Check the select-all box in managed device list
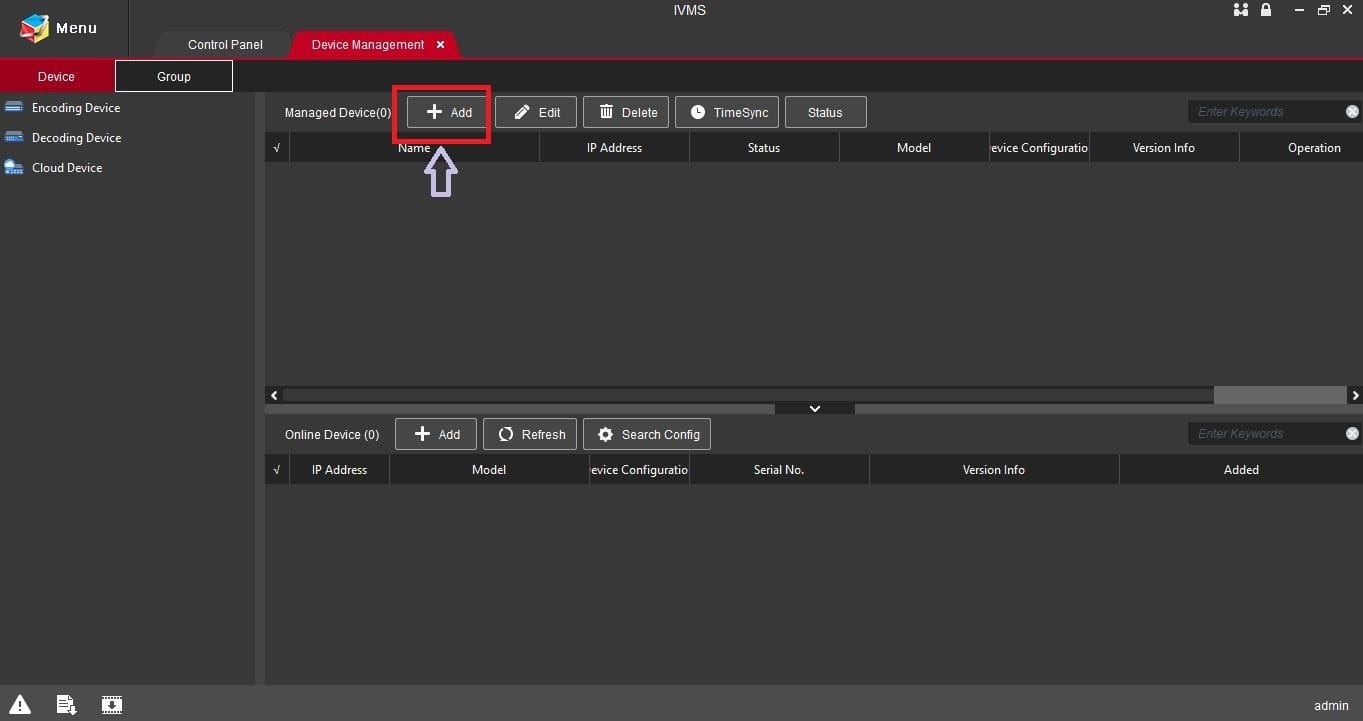Image resolution: width=1363 pixels, height=721 pixels. [276, 147]
